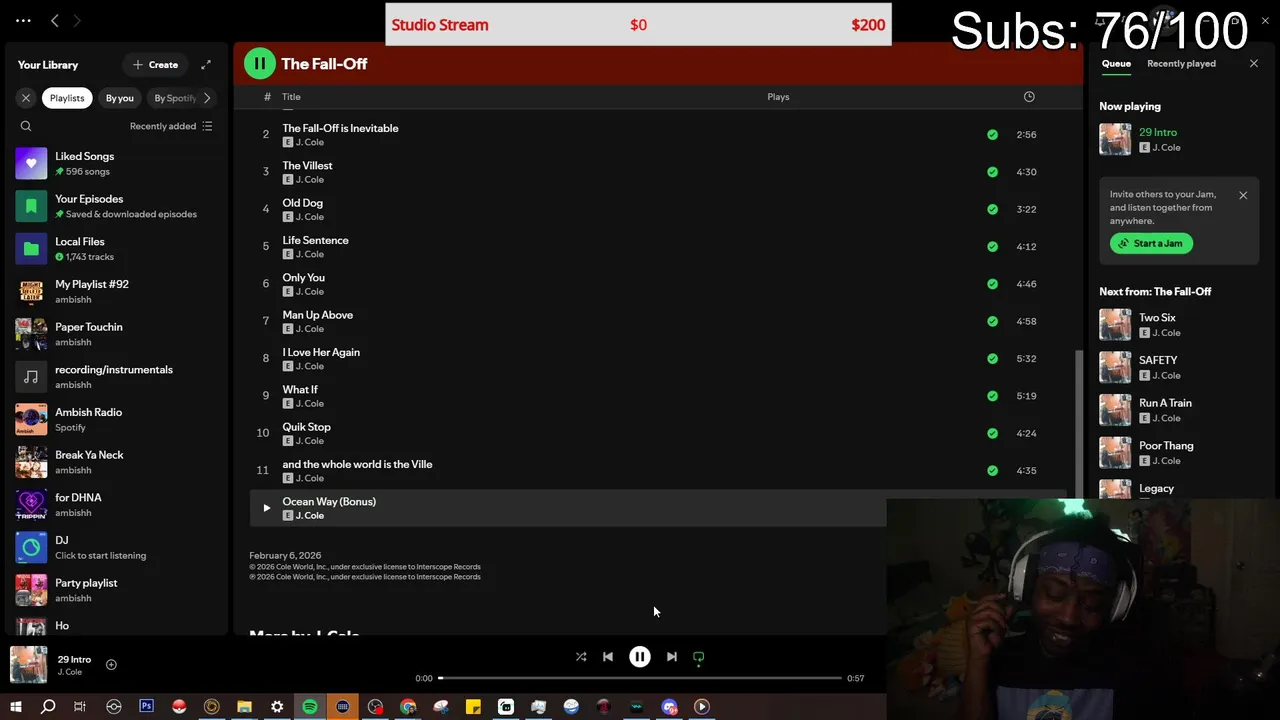Click the 29 Intro title in the player bar
The width and height of the screenshot is (1280, 720).
click(74, 660)
